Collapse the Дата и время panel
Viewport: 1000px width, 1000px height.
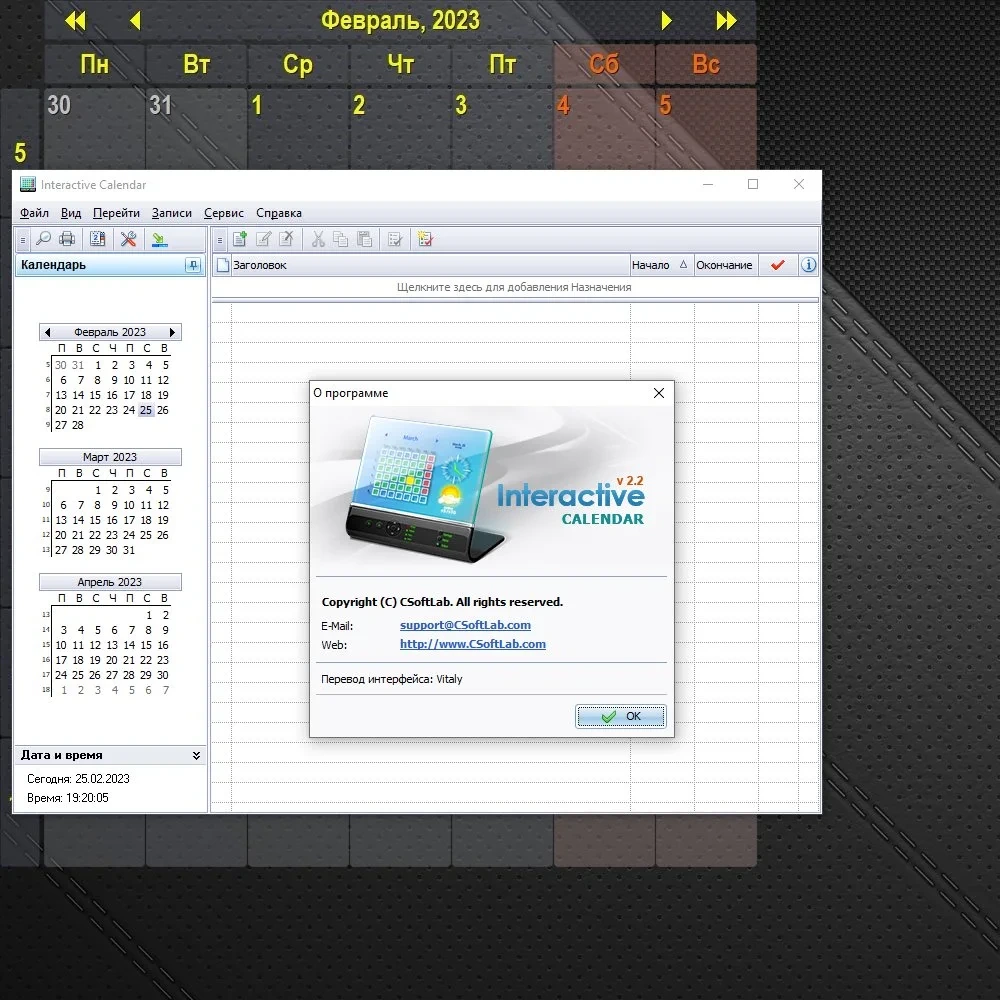[x=196, y=755]
